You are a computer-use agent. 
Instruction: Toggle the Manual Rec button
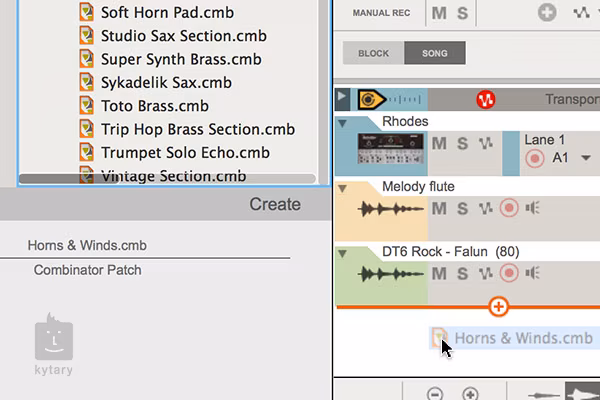[381, 13]
